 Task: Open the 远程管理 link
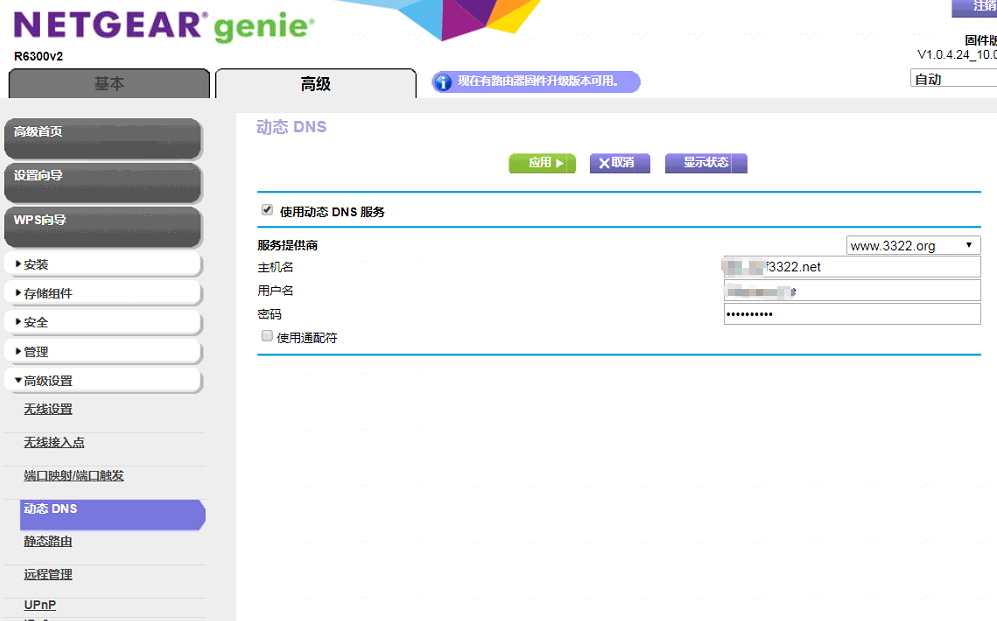[x=48, y=575]
